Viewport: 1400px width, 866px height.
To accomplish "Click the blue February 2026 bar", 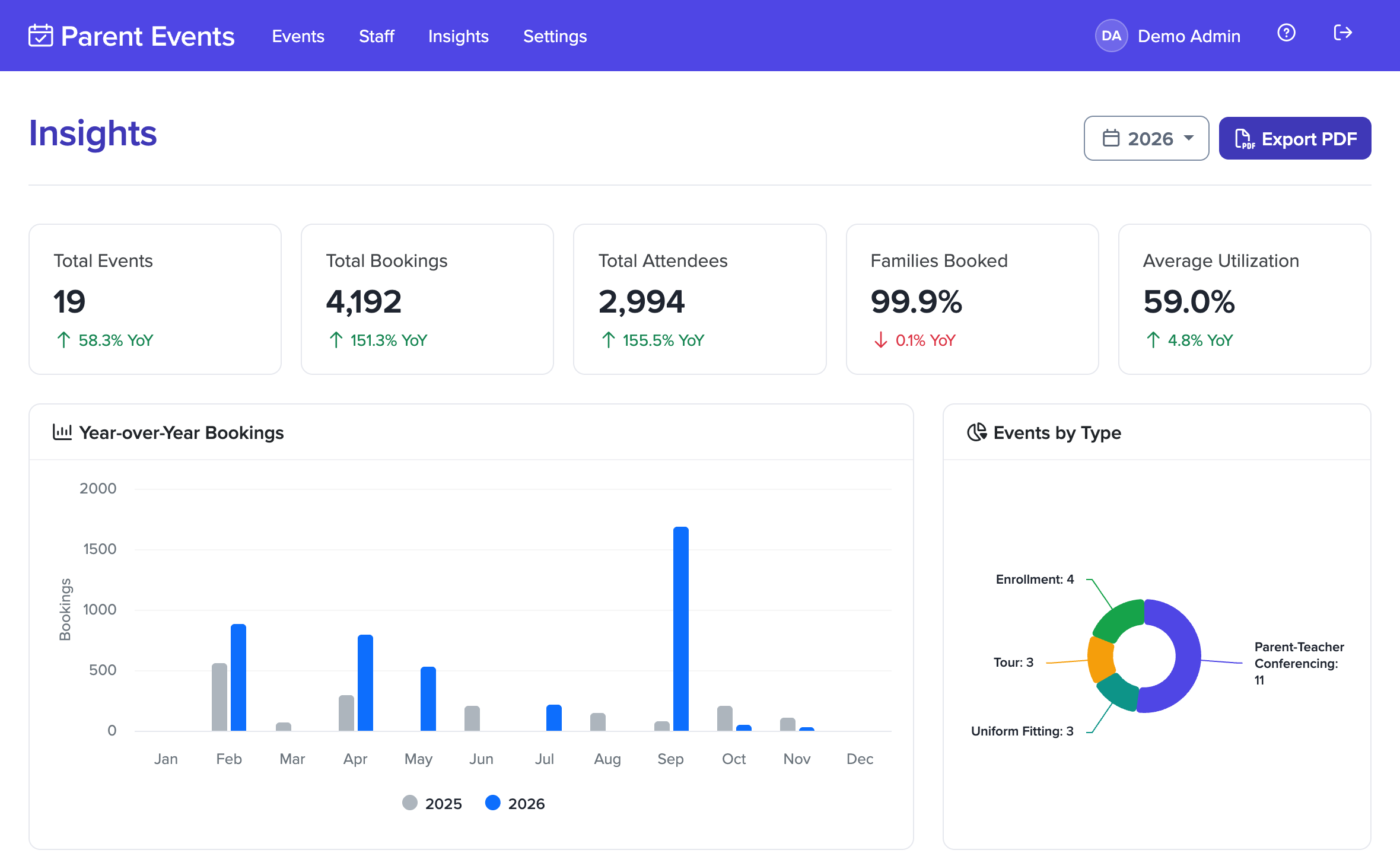I will click(238, 677).
